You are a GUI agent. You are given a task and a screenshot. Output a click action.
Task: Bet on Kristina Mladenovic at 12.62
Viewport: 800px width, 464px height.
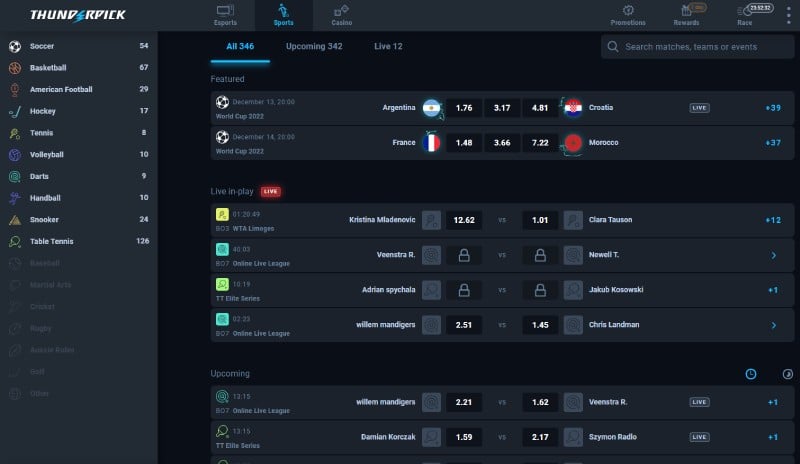coord(464,220)
